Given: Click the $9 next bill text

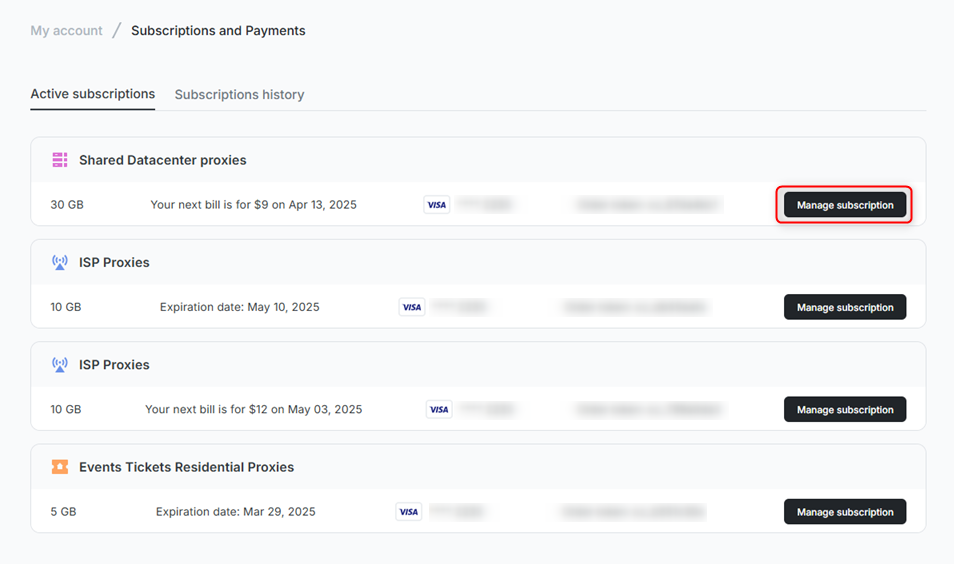Looking at the screenshot, I should (x=253, y=205).
